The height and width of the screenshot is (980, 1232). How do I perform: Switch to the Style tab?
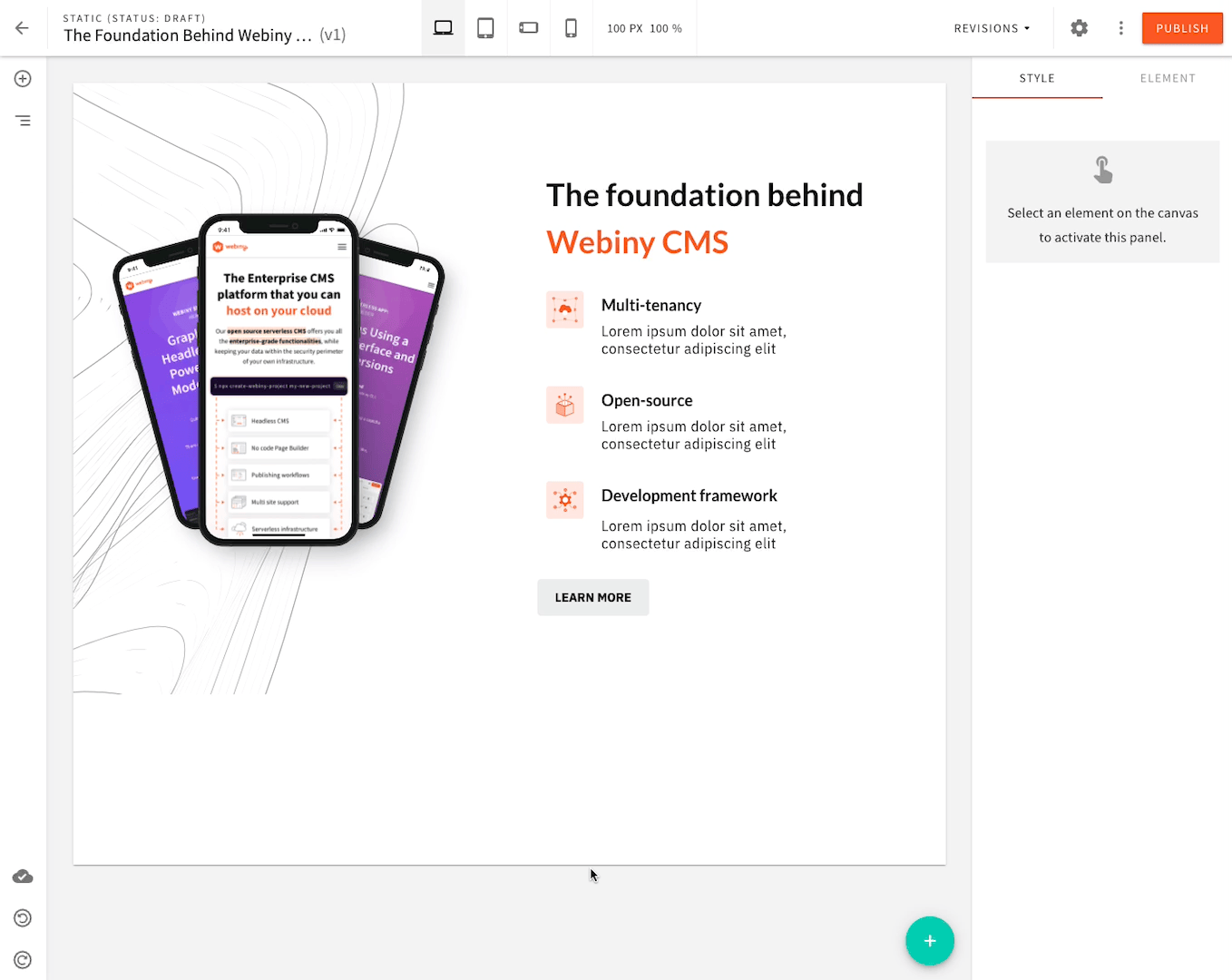[x=1037, y=78]
